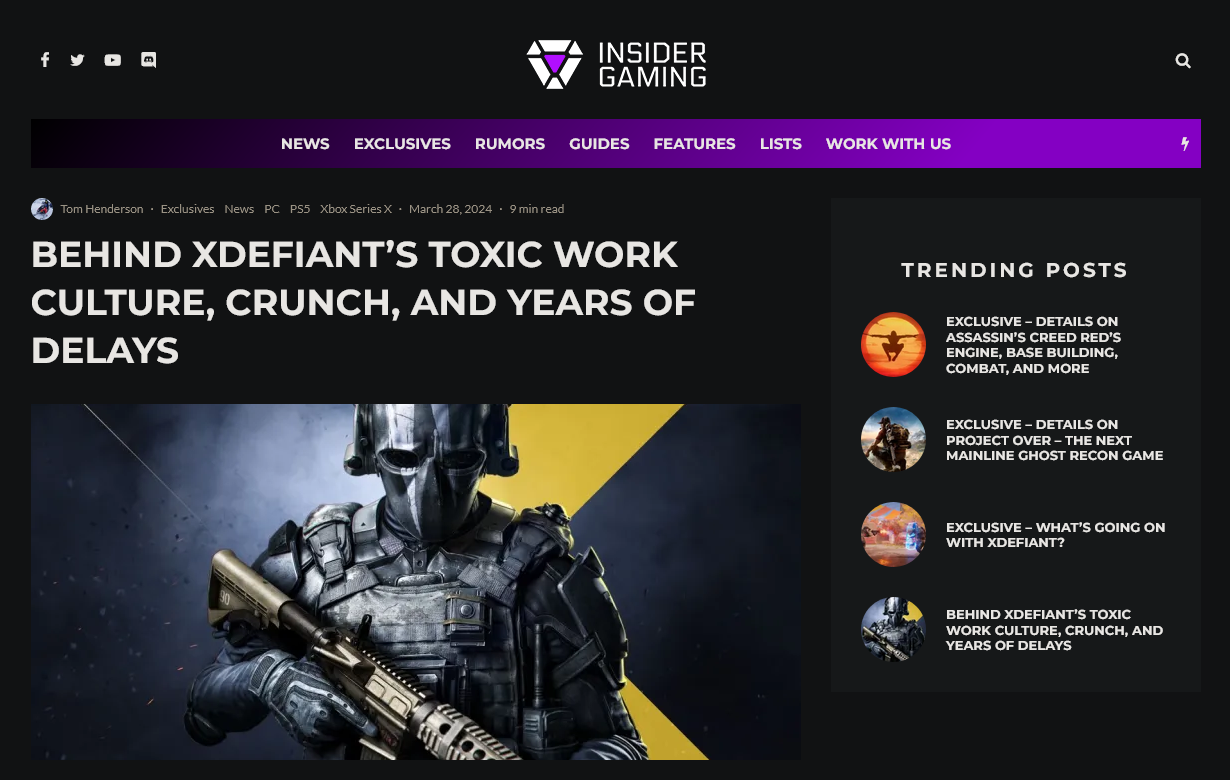
Task: Open the Twitter social icon
Action: pyautogui.click(x=77, y=60)
